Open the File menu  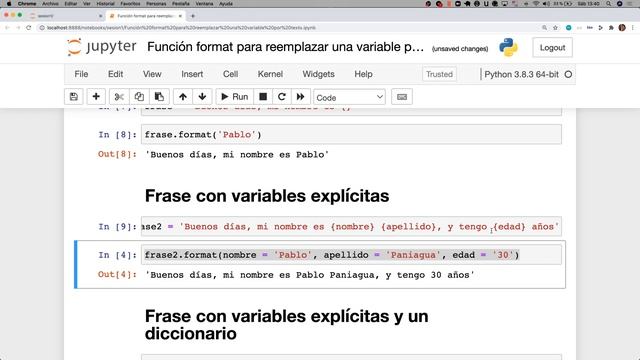tap(81, 74)
